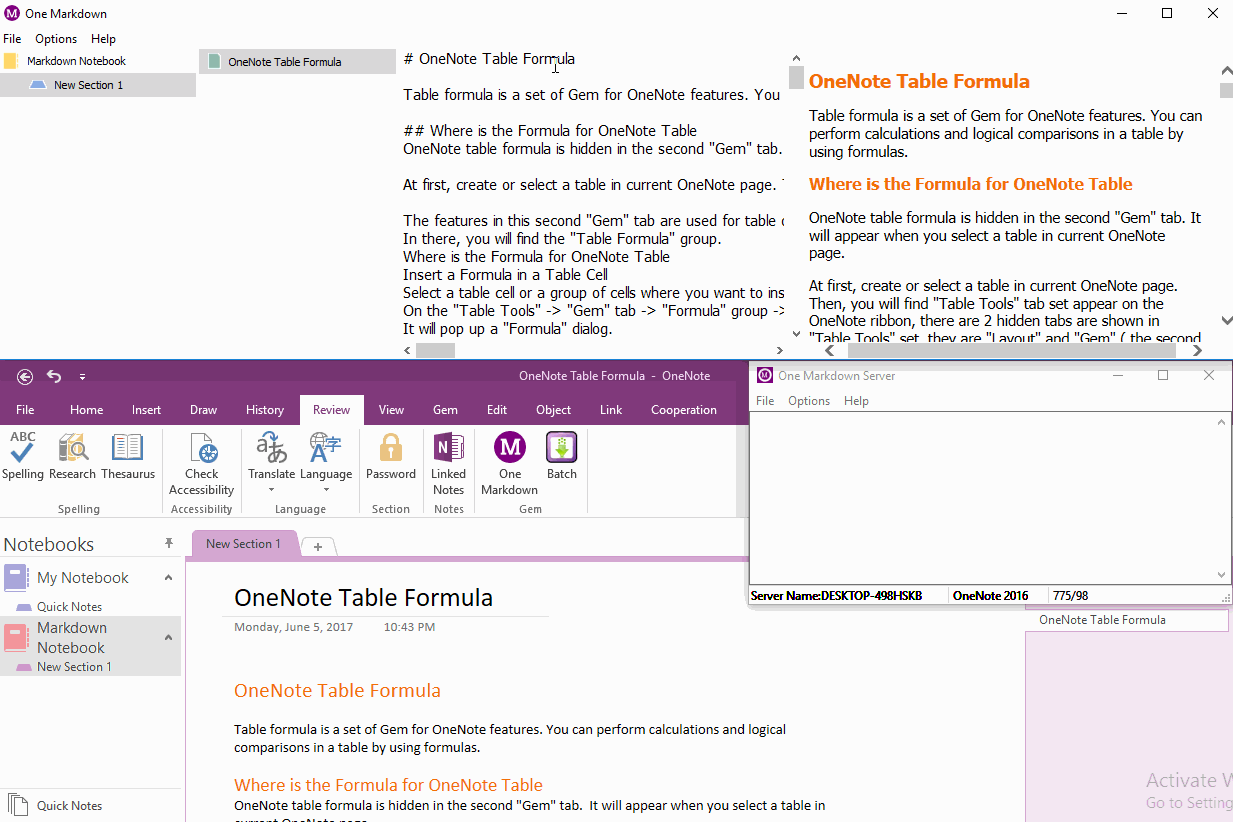Click the red Markdown Notebook icon in OneNote
This screenshot has width=1233, height=822.
point(17,636)
